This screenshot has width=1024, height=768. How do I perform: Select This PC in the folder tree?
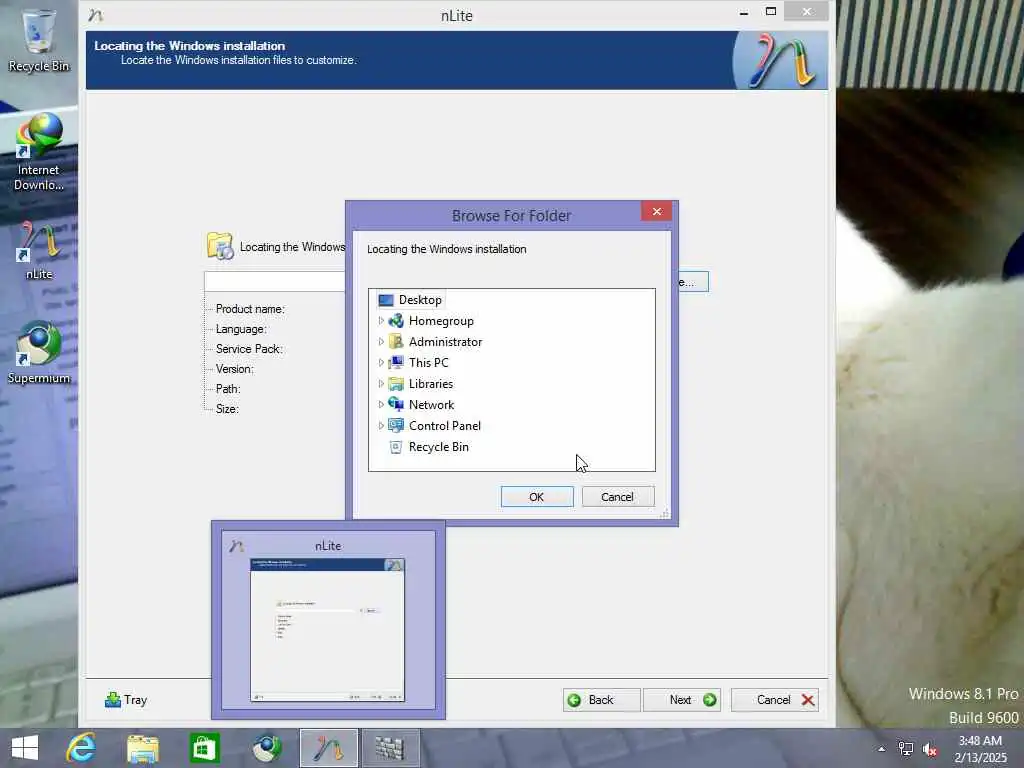point(428,362)
